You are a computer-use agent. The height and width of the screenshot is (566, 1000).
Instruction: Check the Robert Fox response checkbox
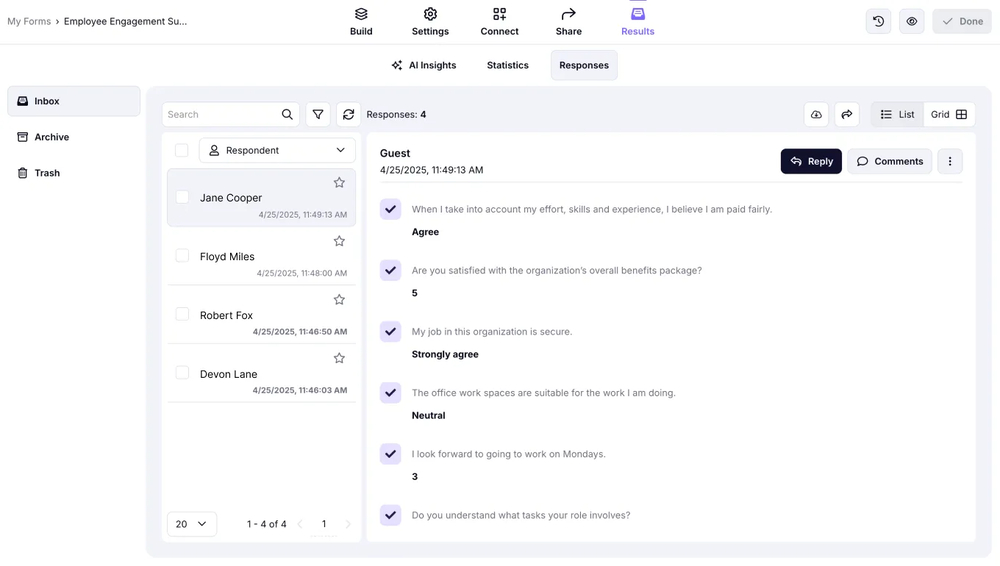182,314
